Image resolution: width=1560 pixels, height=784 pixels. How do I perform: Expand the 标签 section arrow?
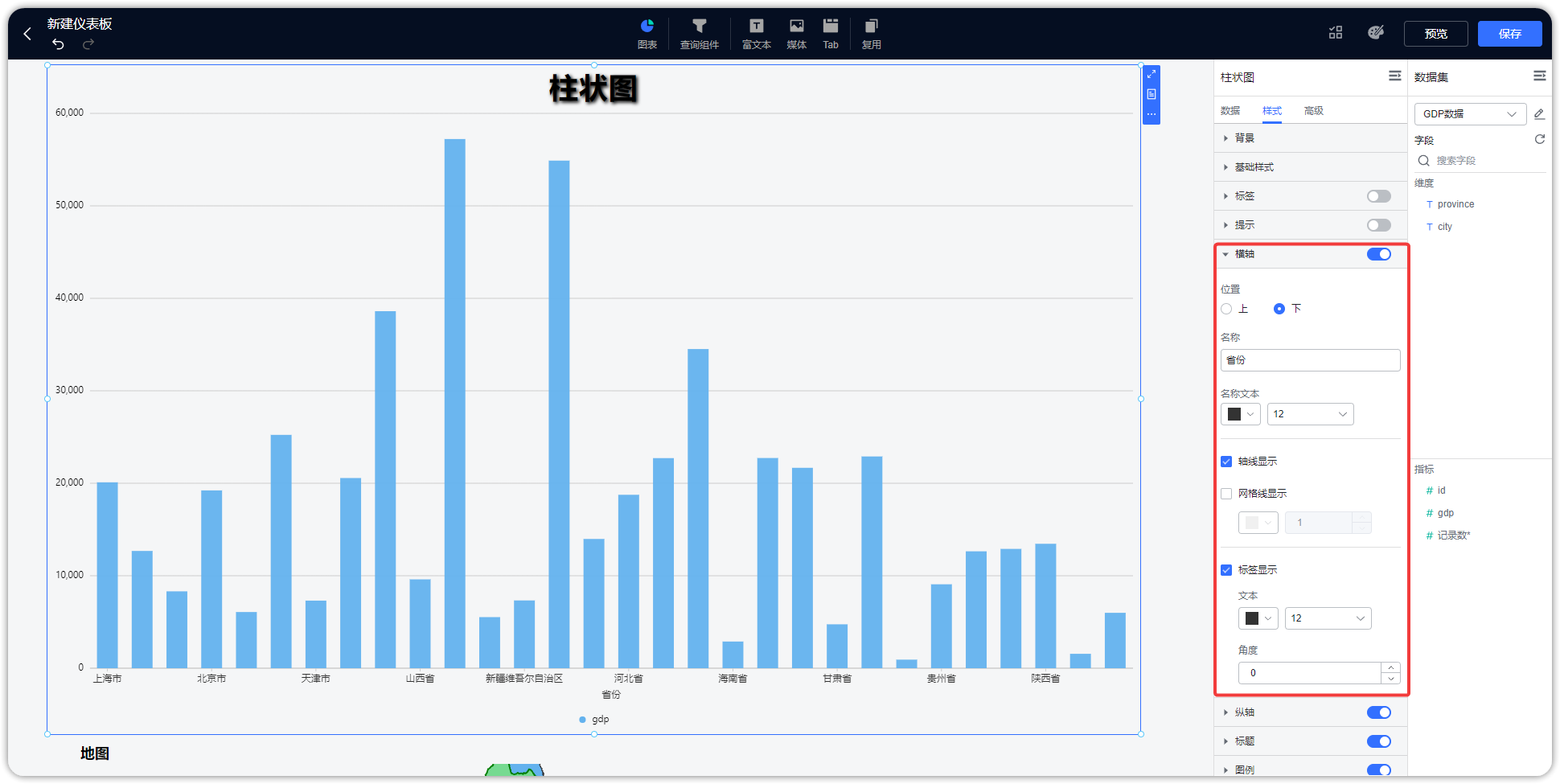pos(1225,196)
